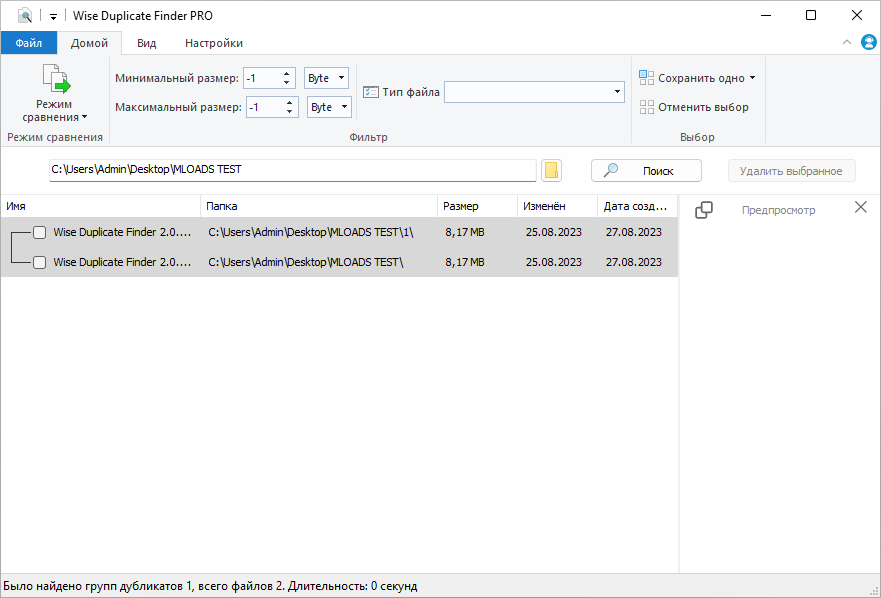
Task: Click the user account icon near ribbon
Action: (868, 42)
